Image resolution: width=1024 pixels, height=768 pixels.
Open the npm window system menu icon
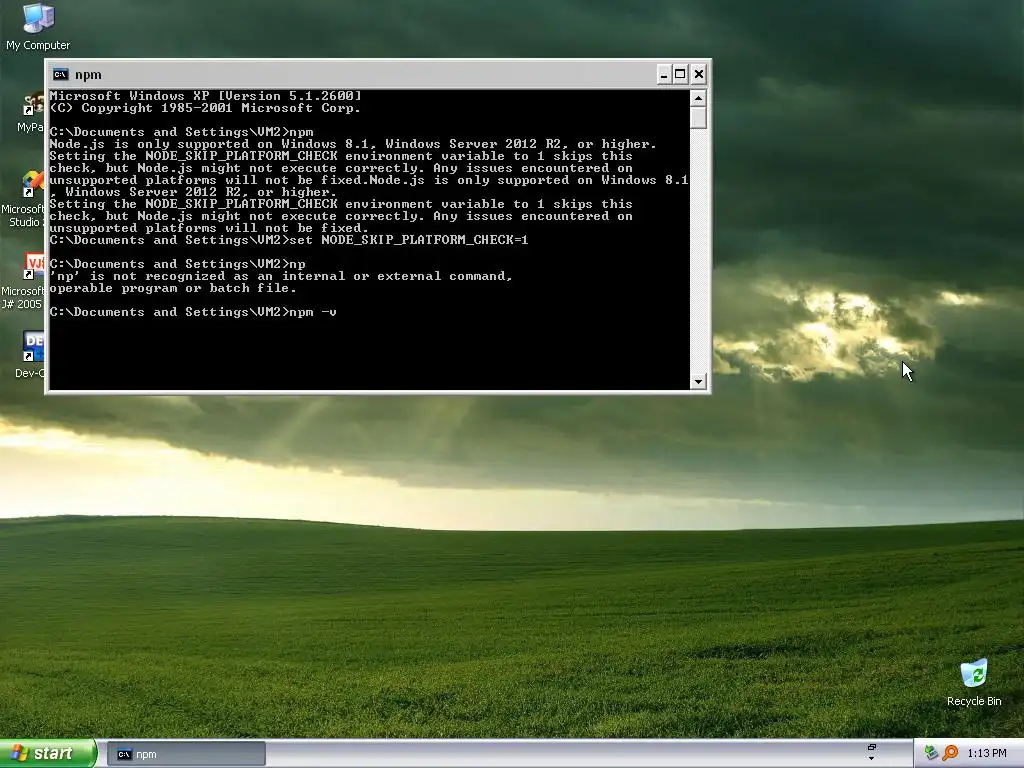click(x=61, y=74)
